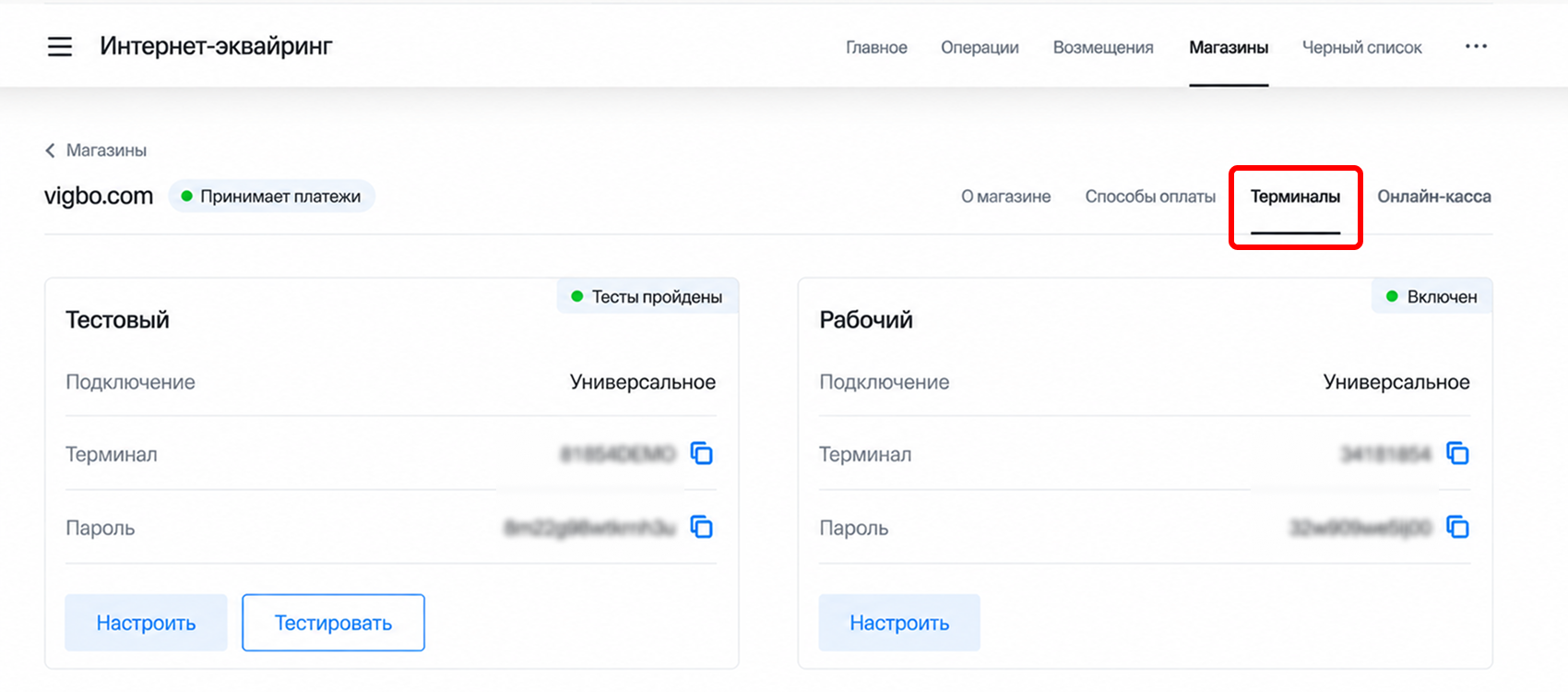Viewport: 1568px width, 692px height.
Task: Click the Включен status badge
Action: tap(1432, 297)
